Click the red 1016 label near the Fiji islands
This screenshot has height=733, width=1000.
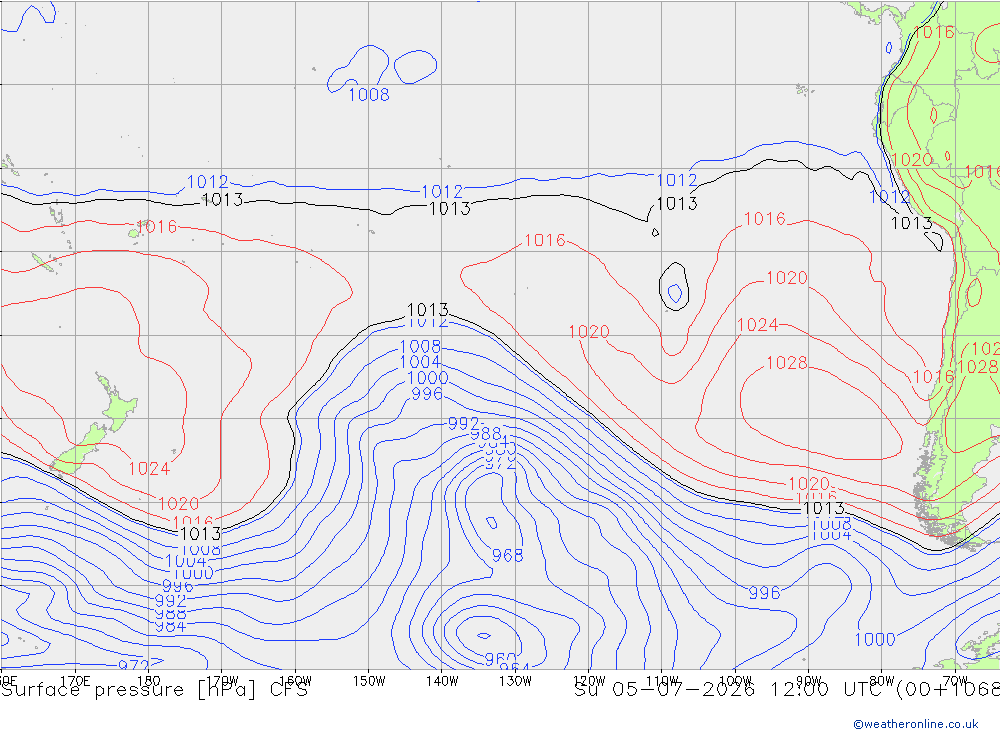pos(156,227)
